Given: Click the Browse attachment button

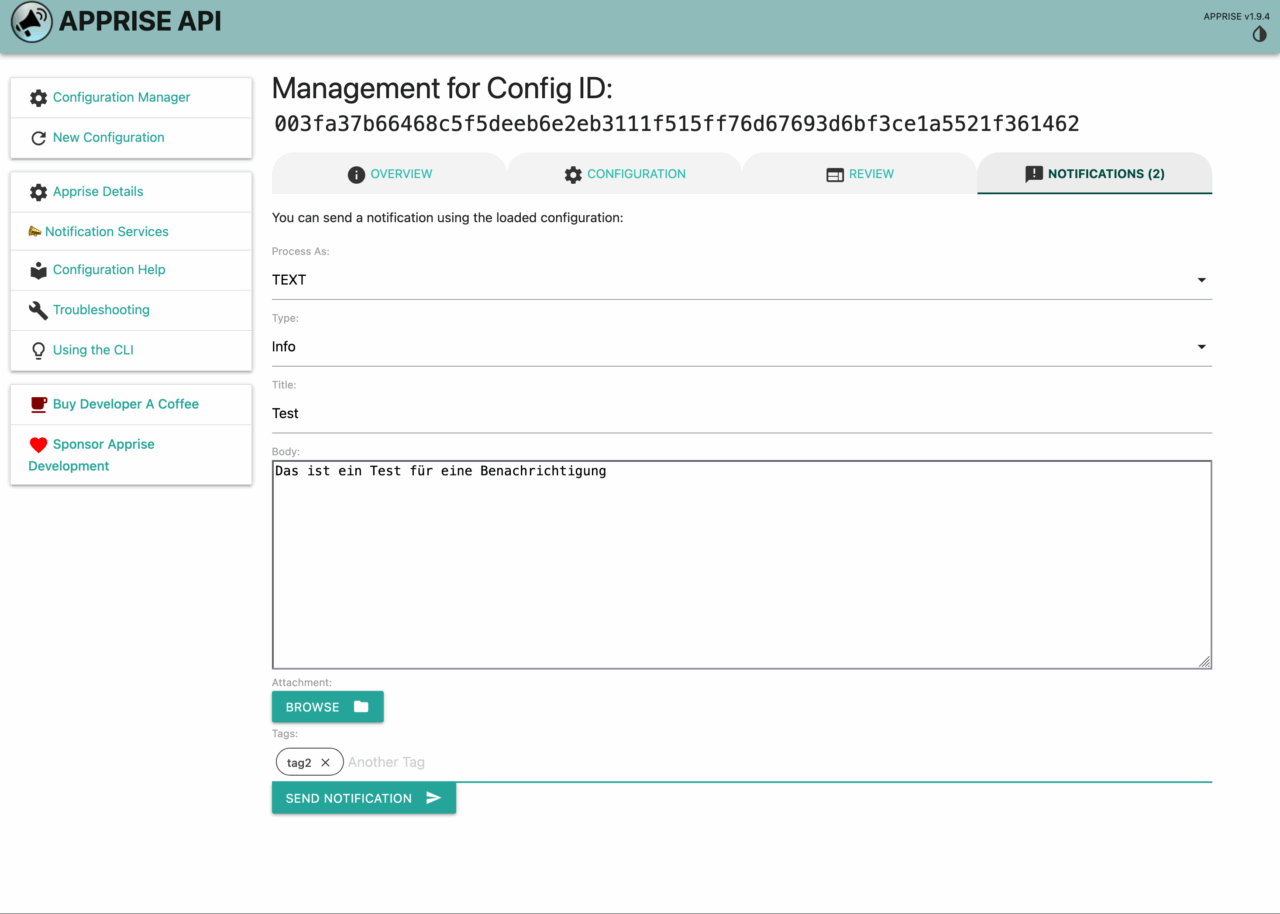Looking at the screenshot, I should point(328,706).
